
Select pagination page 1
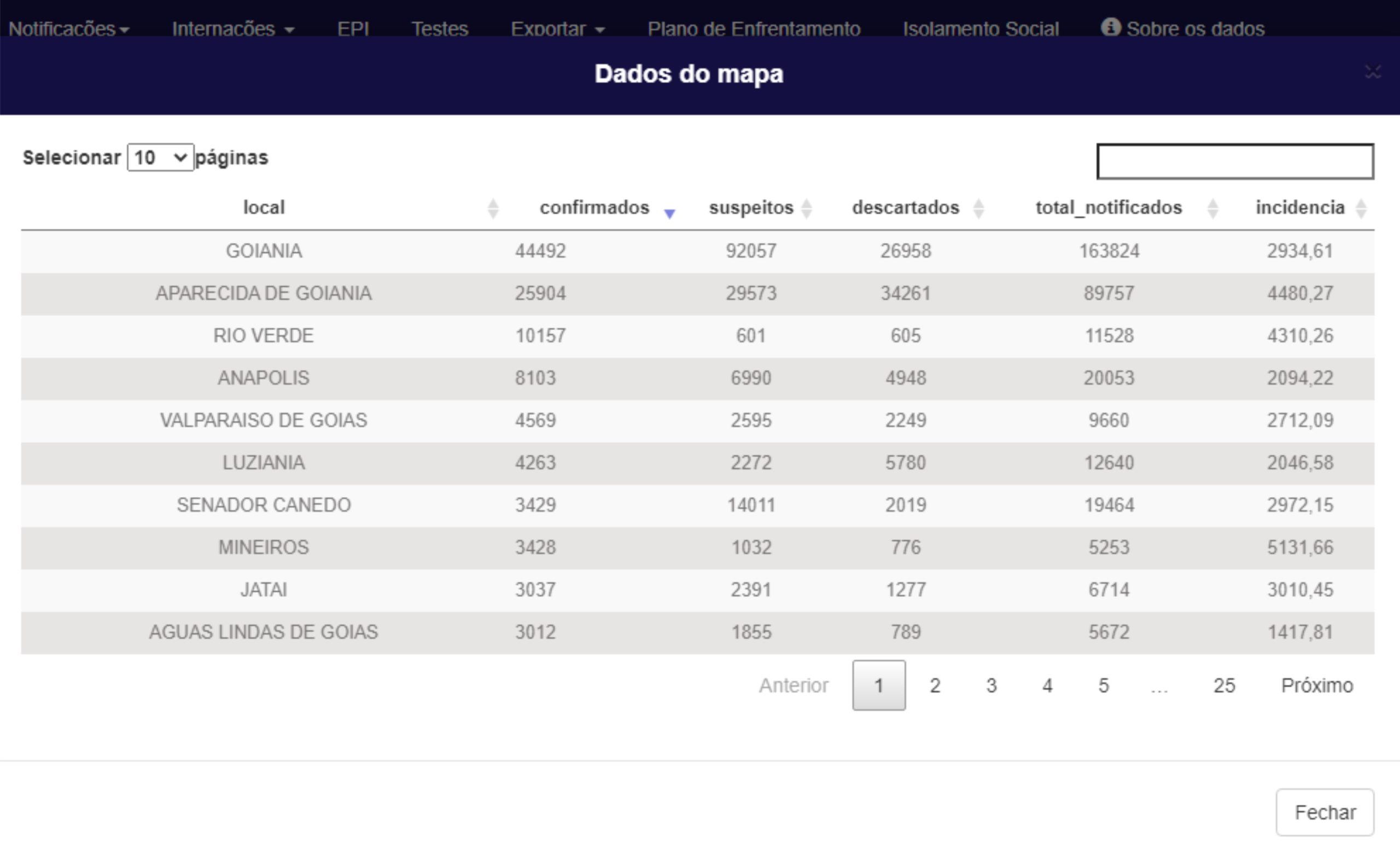tap(878, 685)
